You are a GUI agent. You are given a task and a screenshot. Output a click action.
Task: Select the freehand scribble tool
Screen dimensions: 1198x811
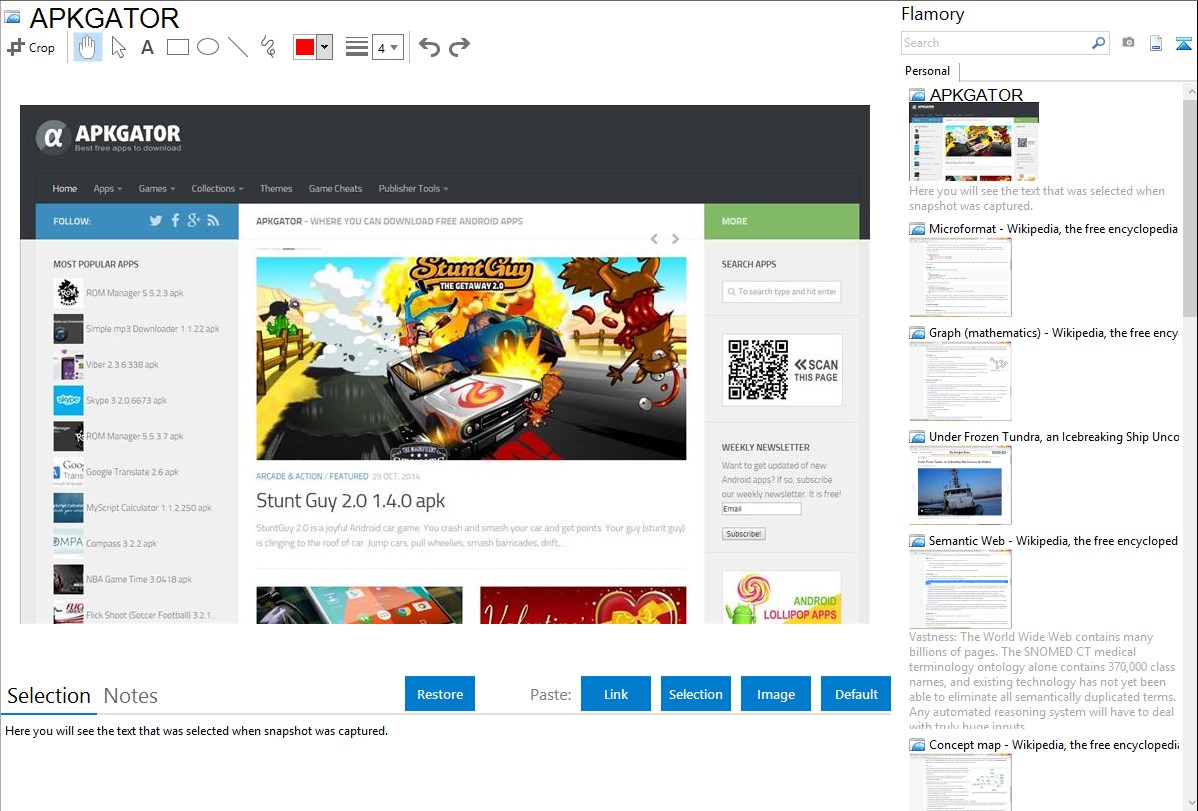point(268,47)
